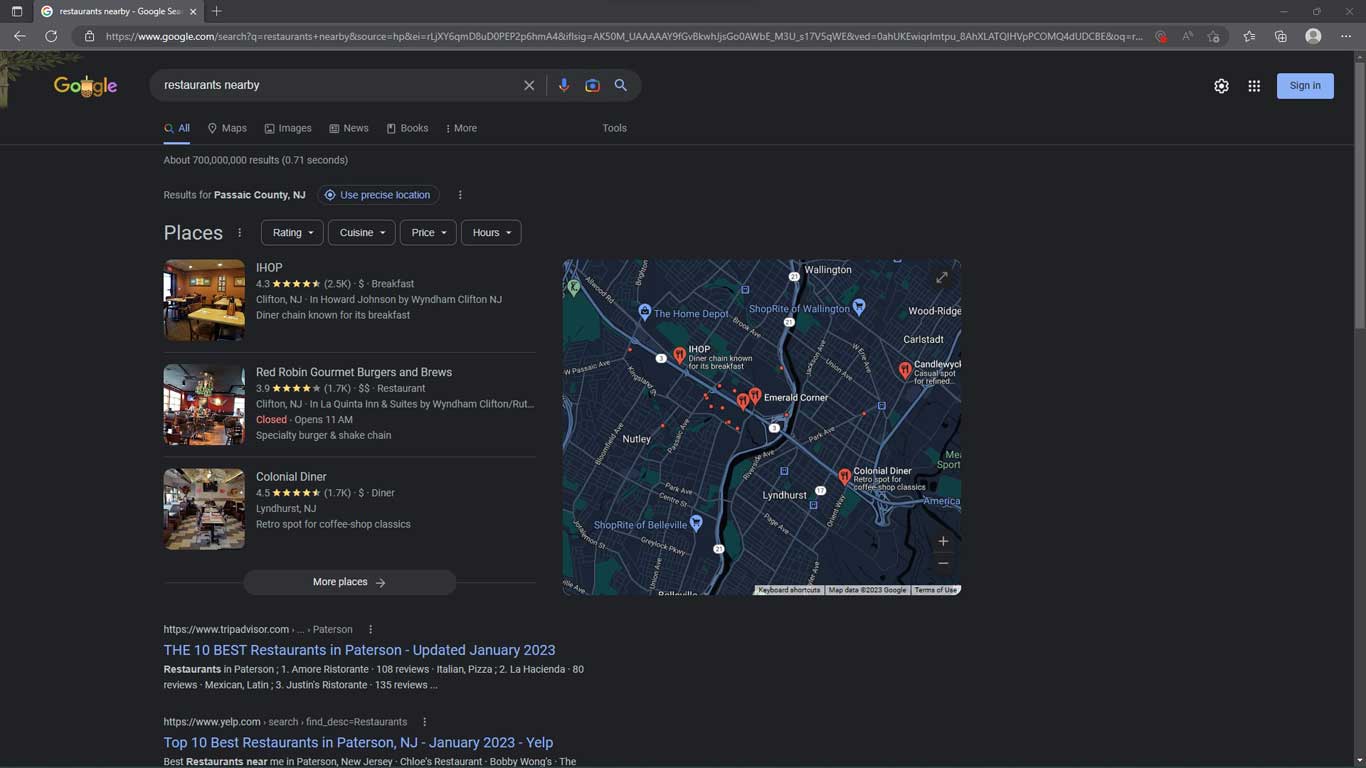The width and height of the screenshot is (1366, 768).
Task: Click ShopRite of Belleville marker
Action: point(696,523)
